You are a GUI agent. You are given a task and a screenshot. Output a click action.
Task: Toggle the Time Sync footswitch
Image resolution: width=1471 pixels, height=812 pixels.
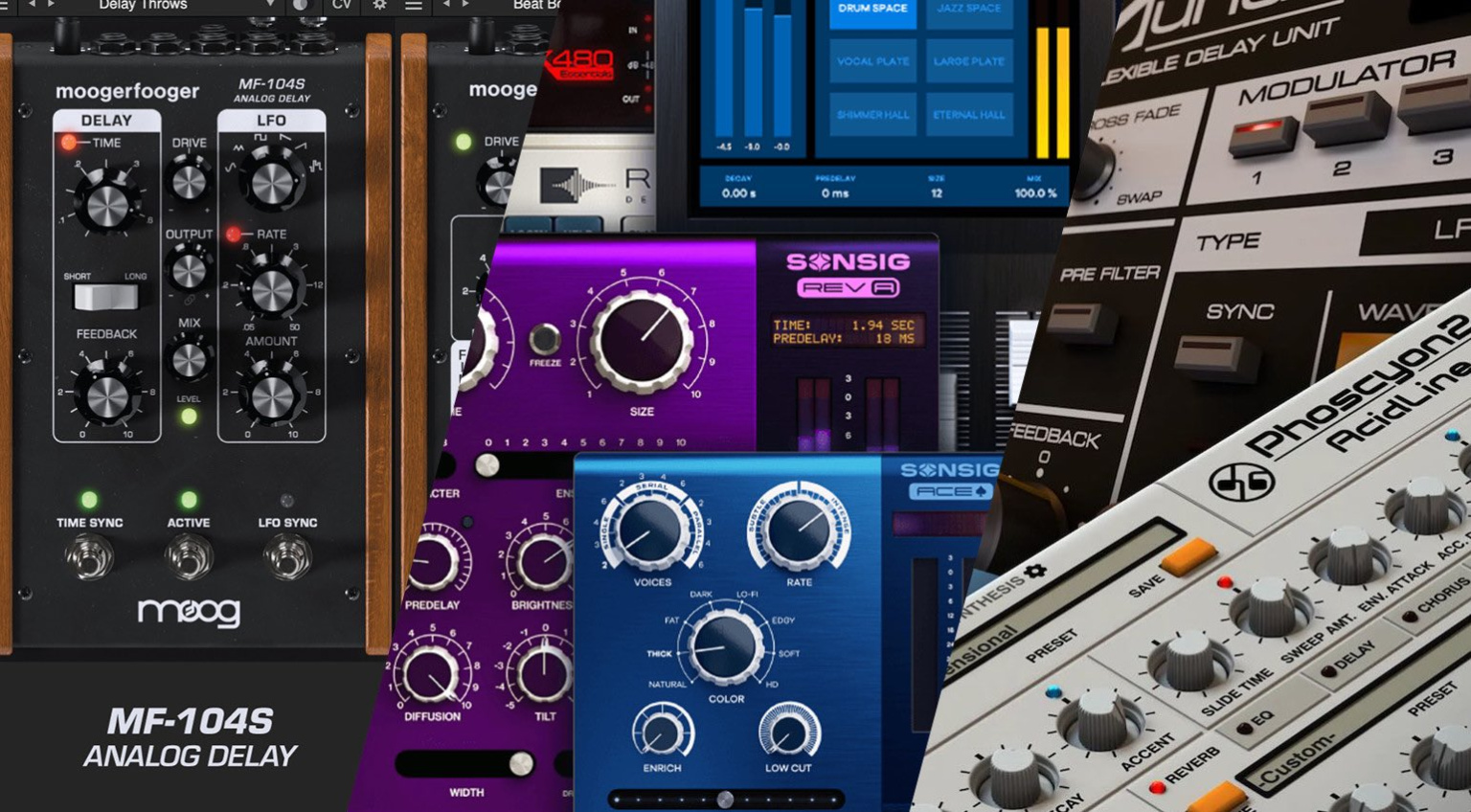90,557
